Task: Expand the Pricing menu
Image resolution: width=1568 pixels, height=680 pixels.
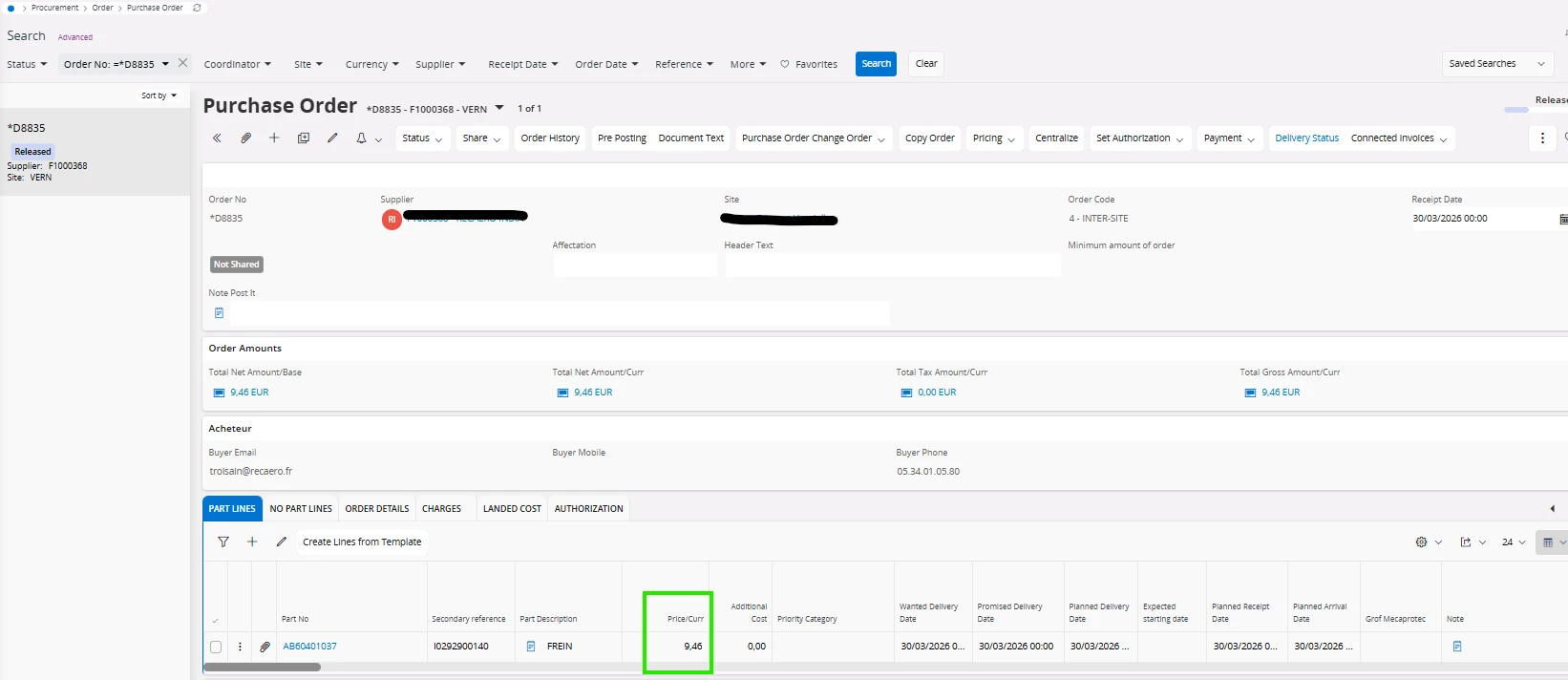Action: (x=994, y=138)
